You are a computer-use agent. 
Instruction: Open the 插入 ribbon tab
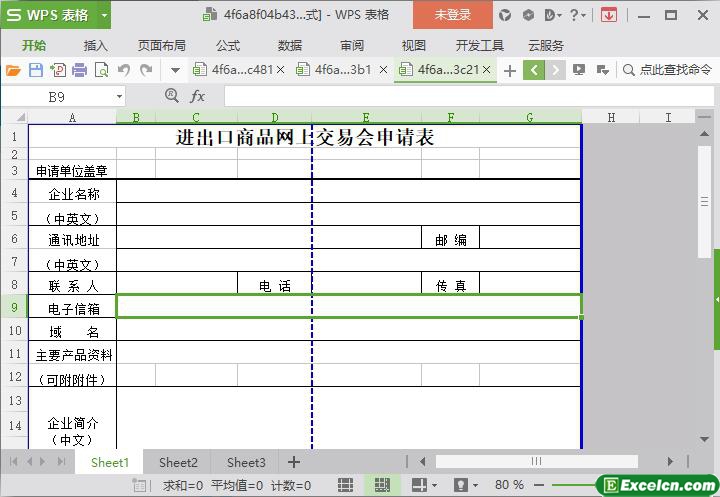96,45
